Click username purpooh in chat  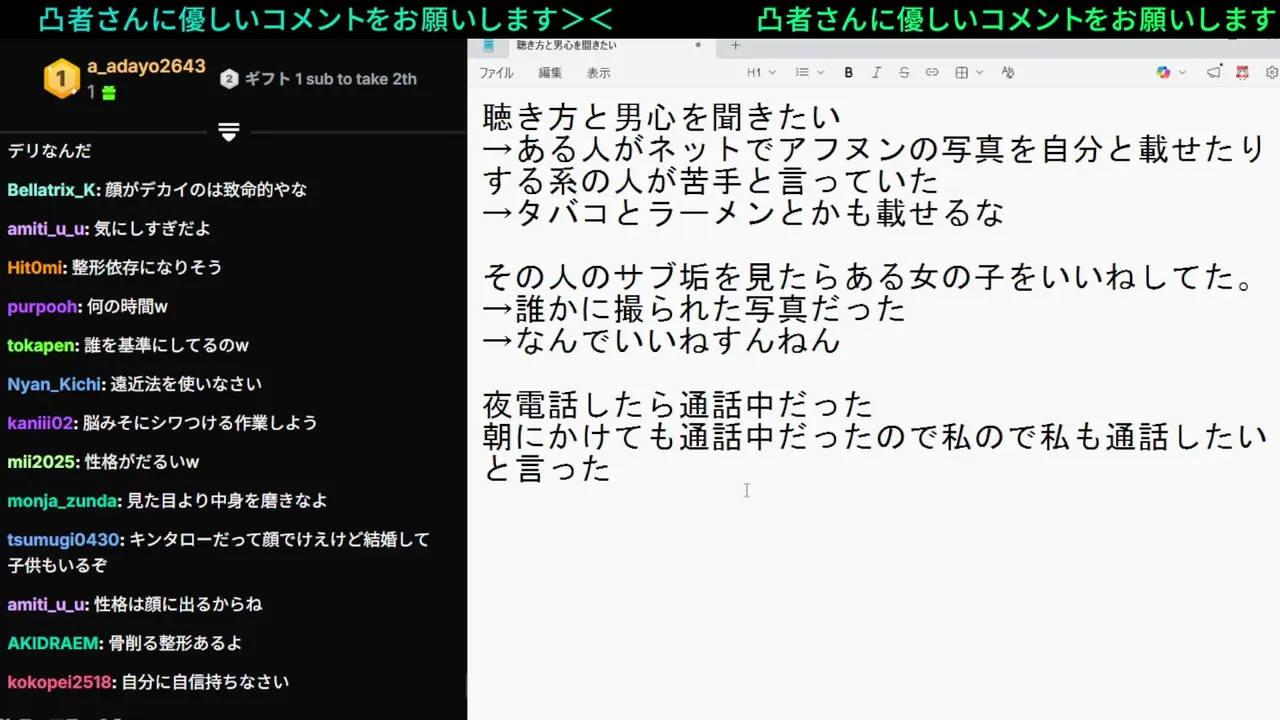[x=42, y=307]
